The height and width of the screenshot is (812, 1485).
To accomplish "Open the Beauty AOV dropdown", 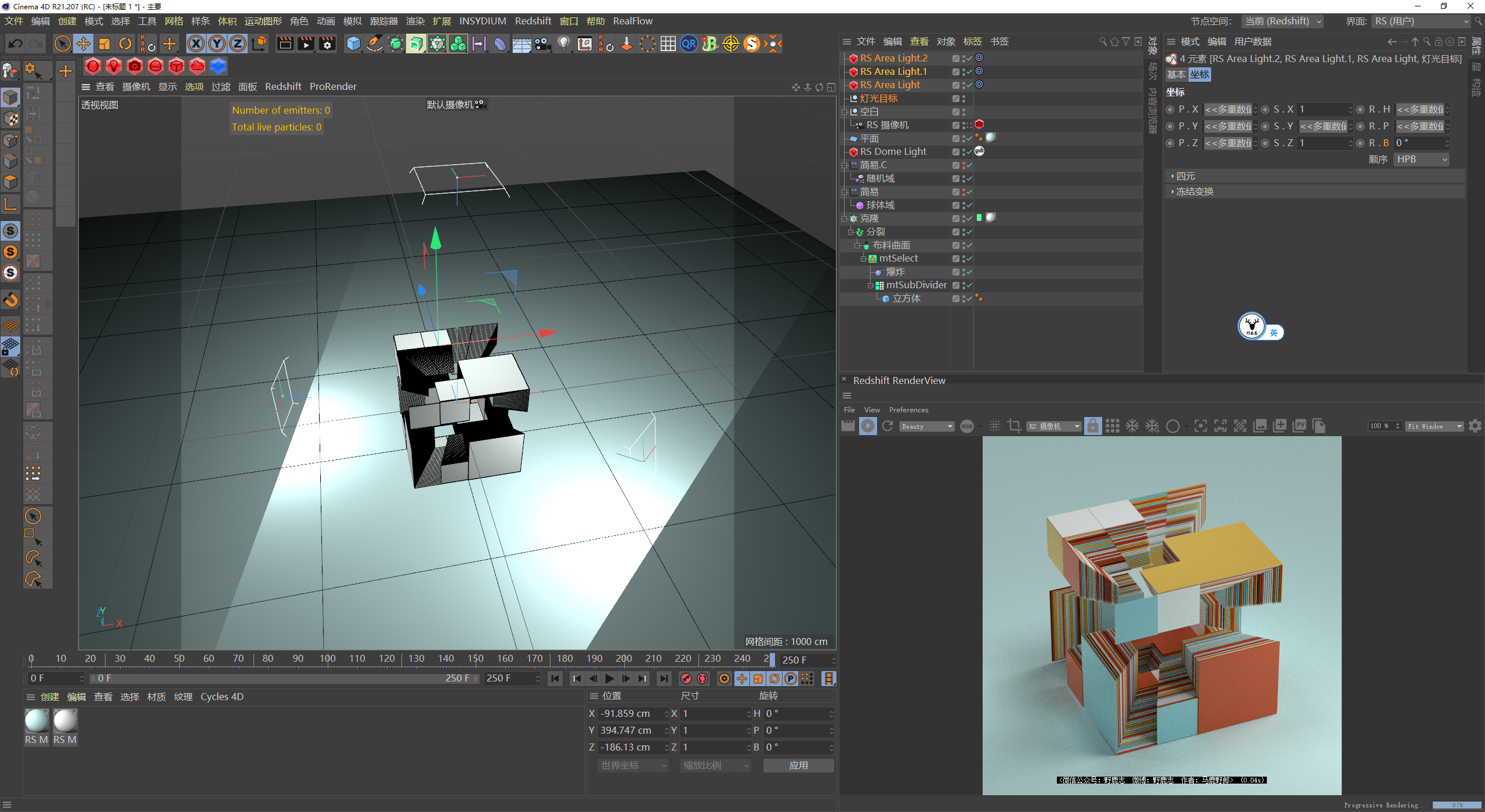I will [927, 426].
